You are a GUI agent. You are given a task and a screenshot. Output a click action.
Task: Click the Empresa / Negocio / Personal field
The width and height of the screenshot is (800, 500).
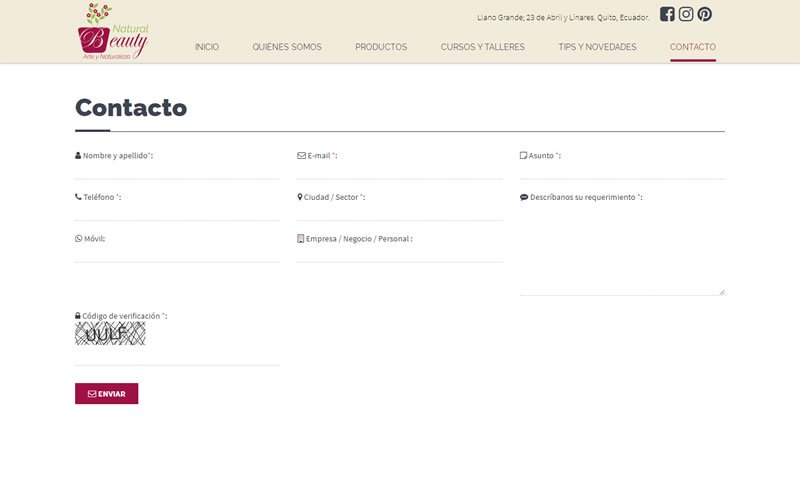[399, 253]
